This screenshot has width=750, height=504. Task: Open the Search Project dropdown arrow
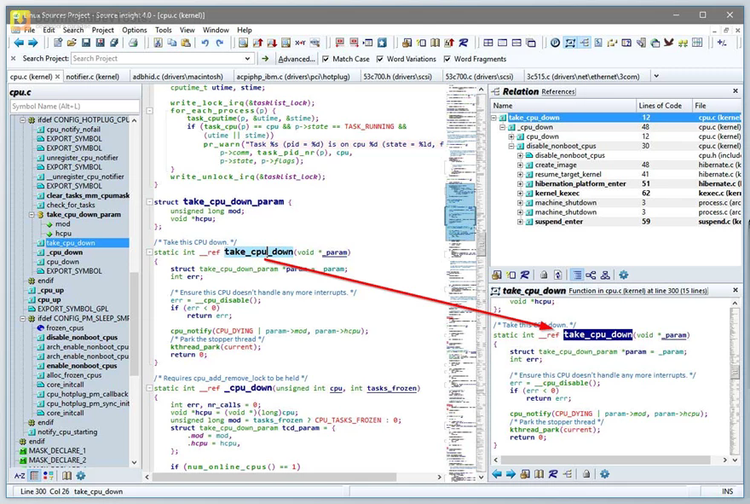[247, 59]
